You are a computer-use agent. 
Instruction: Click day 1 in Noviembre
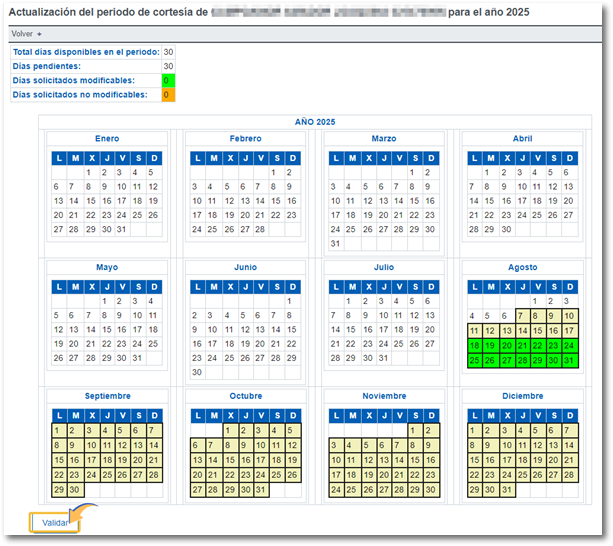point(414,430)
